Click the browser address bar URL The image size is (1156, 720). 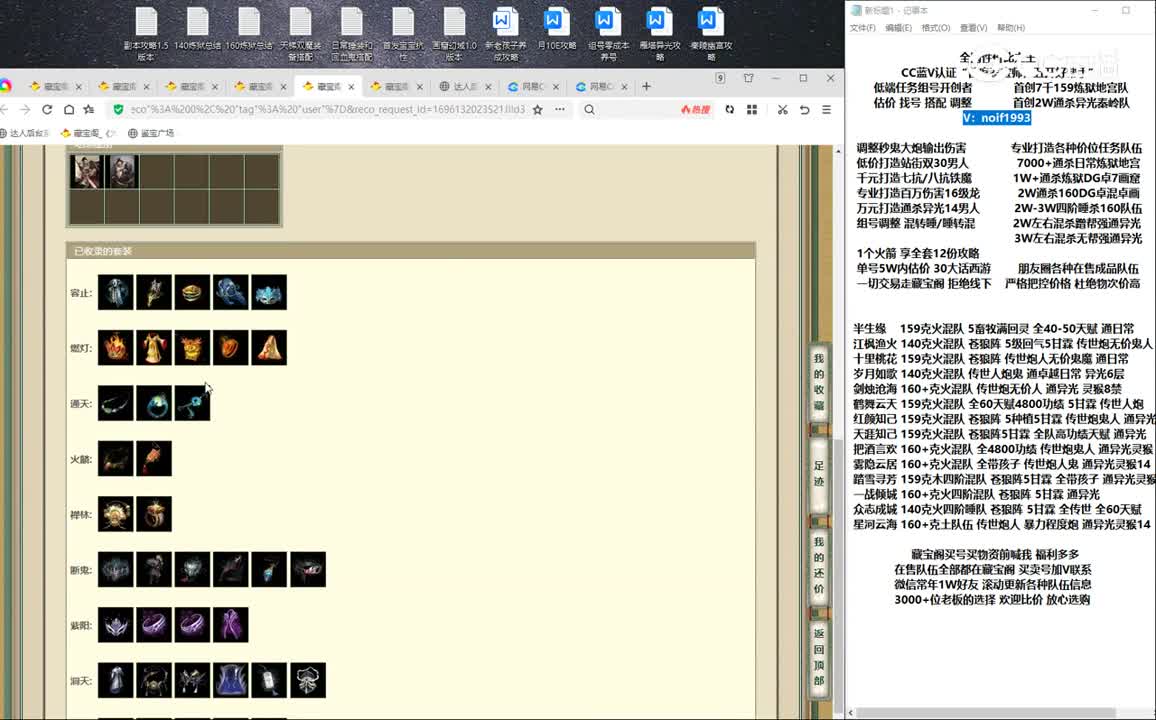tap(328, 109)
